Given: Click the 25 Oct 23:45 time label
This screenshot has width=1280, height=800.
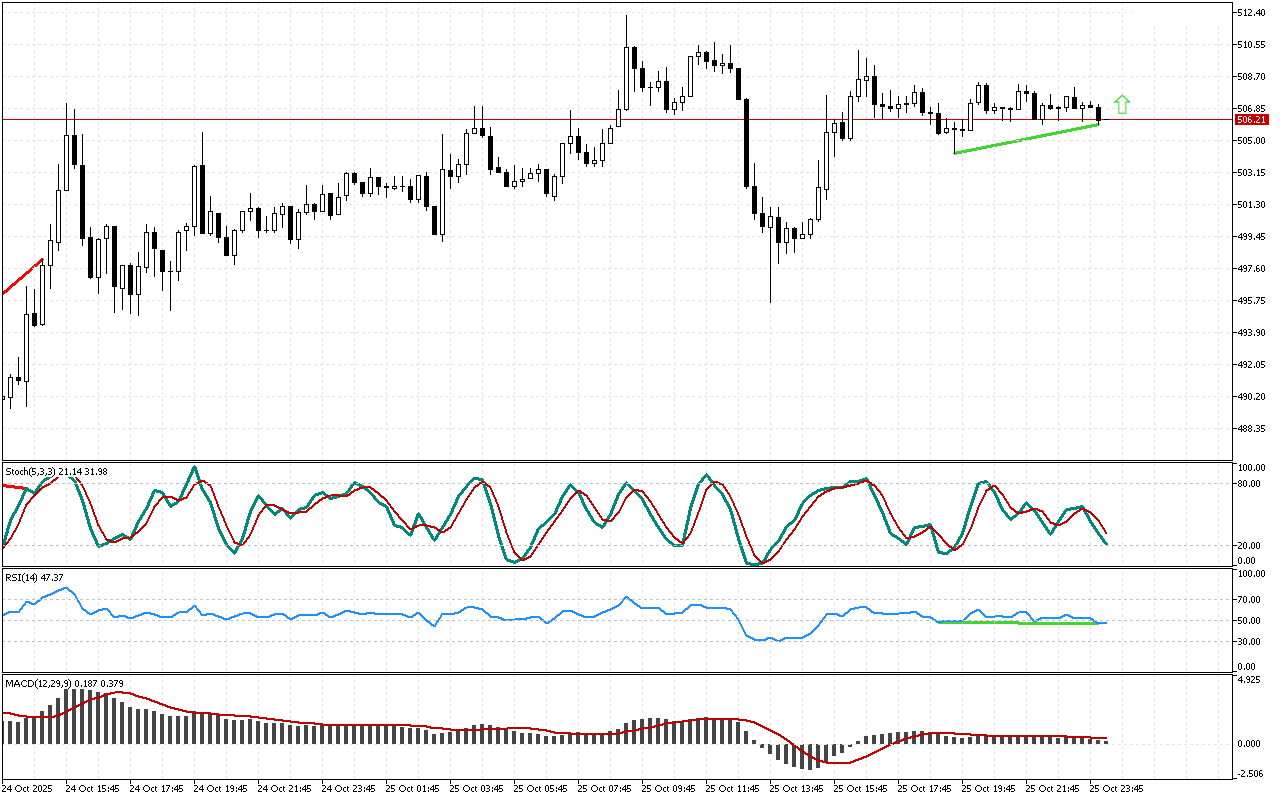Looking at the screenshot, I should (x=1116, y=788).
